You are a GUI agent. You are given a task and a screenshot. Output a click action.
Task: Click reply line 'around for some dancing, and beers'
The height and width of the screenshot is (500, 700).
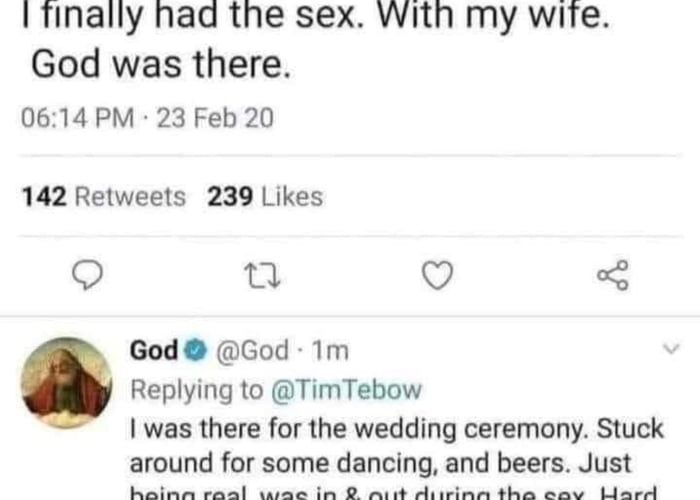point(380,465)
